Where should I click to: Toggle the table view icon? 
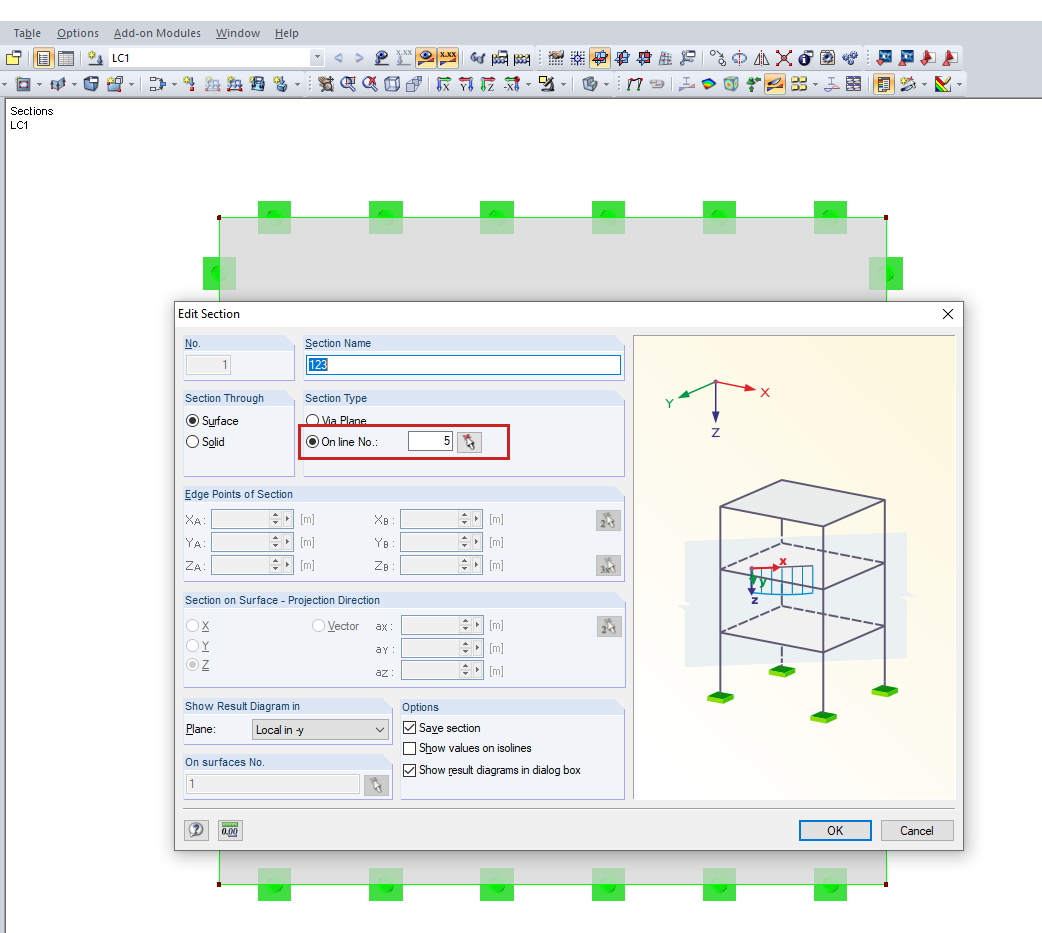click(x=66, y=58)
